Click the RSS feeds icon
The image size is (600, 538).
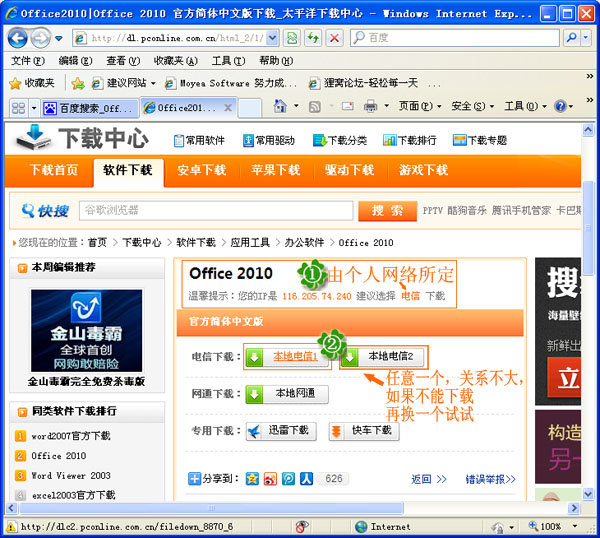click(315, 107)
